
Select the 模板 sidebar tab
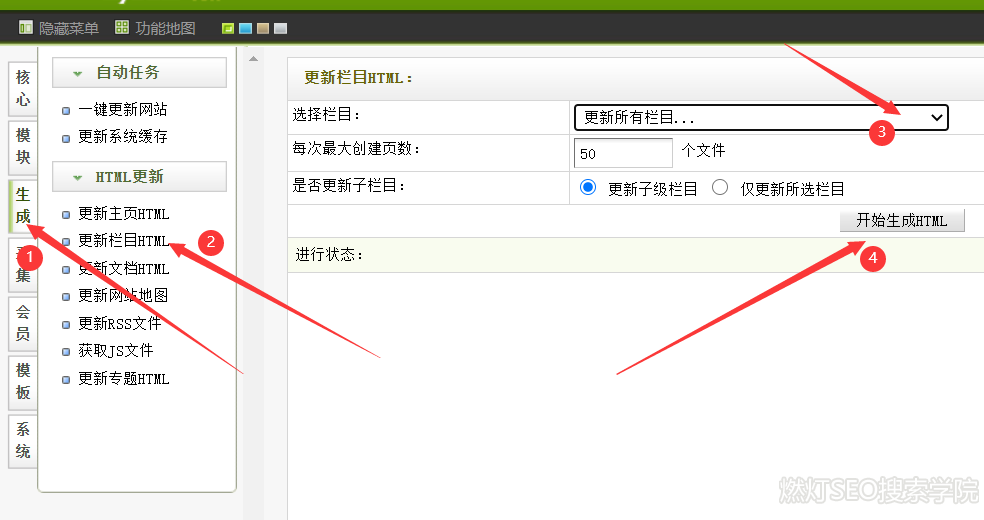coord(23,382)
